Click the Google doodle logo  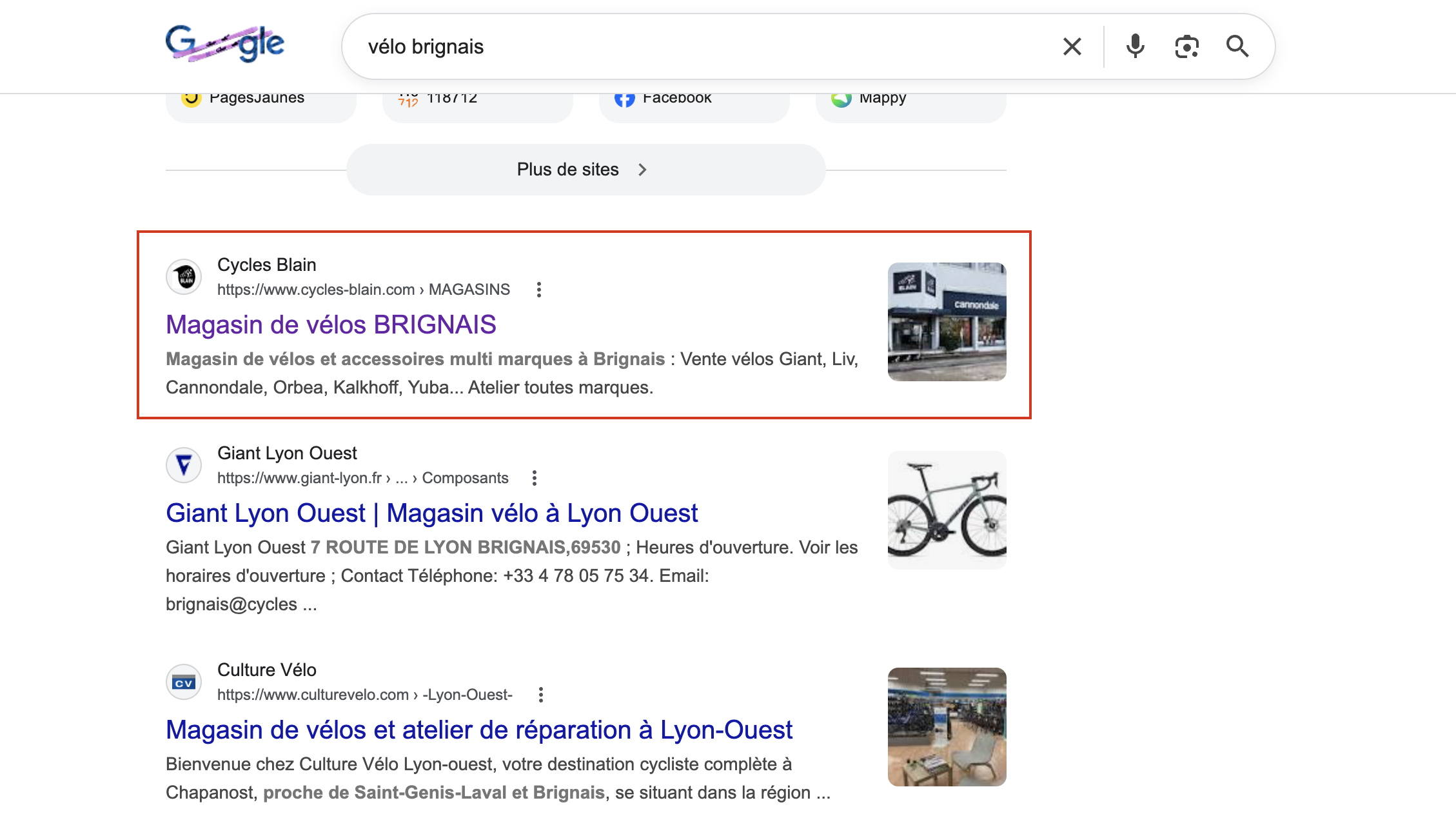coord(224,44)
